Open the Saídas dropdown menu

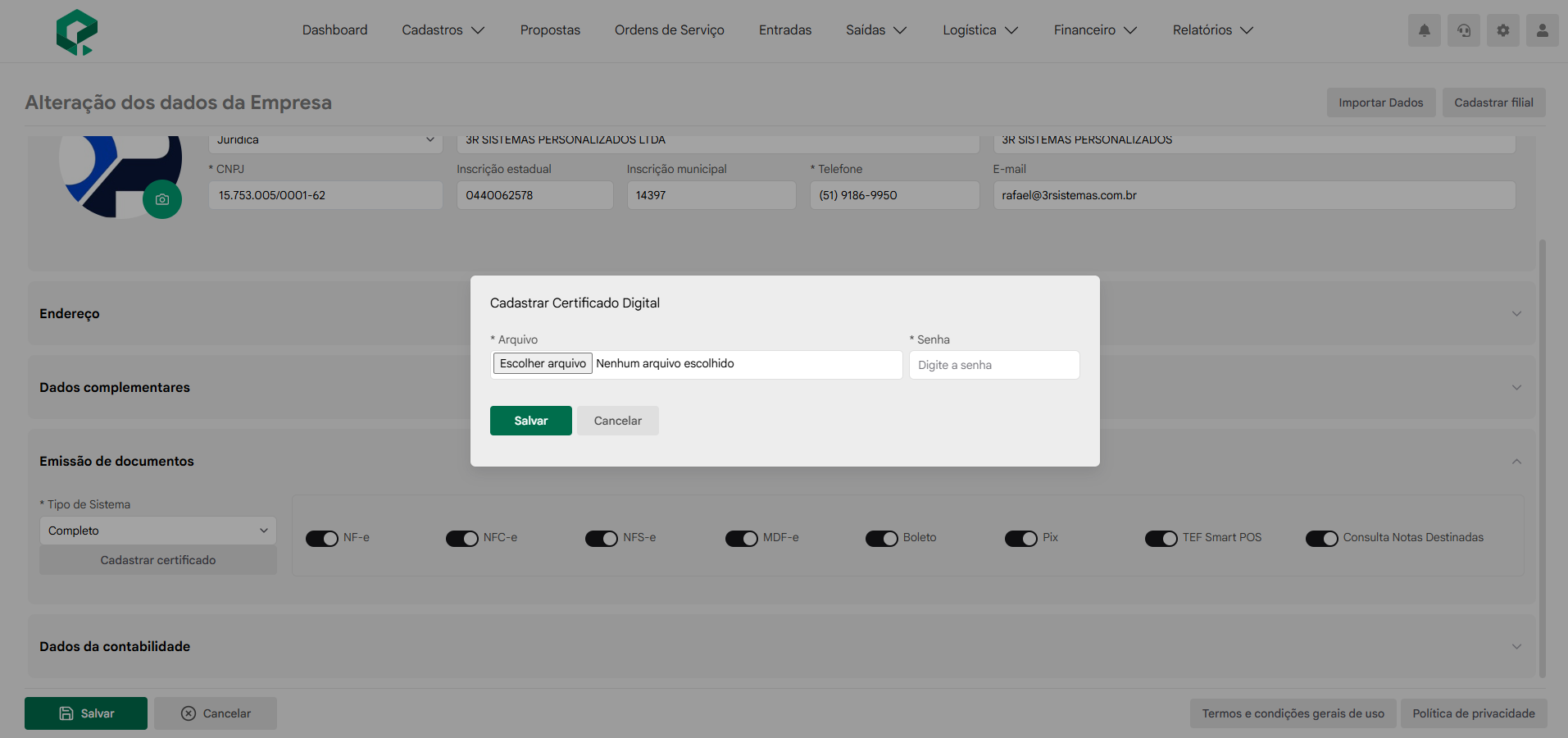click(876, 30)
